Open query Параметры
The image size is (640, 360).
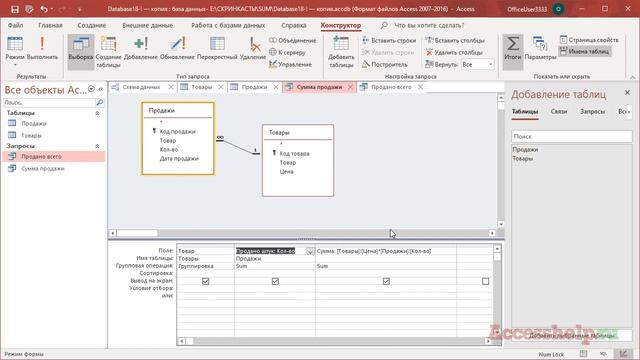[x=540, y=48]
